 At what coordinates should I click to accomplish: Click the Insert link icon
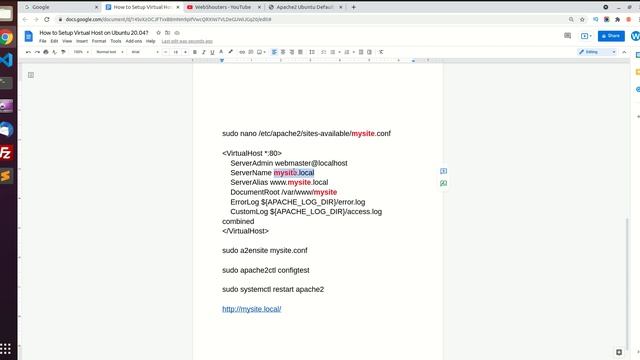pos(242,52)
